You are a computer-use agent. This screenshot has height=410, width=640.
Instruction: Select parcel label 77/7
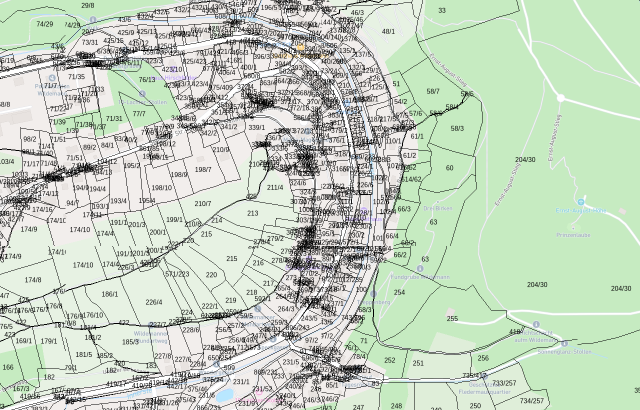point(139,113)
